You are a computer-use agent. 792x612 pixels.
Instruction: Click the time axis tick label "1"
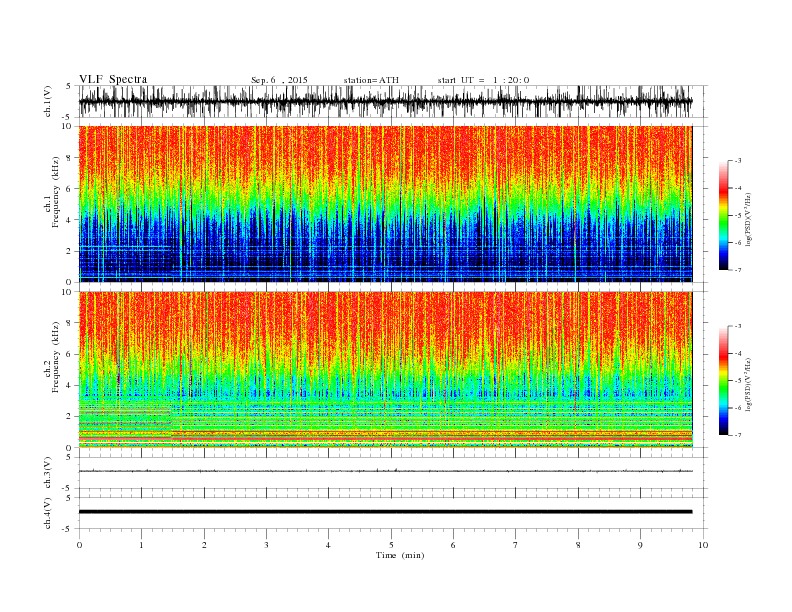141,545
